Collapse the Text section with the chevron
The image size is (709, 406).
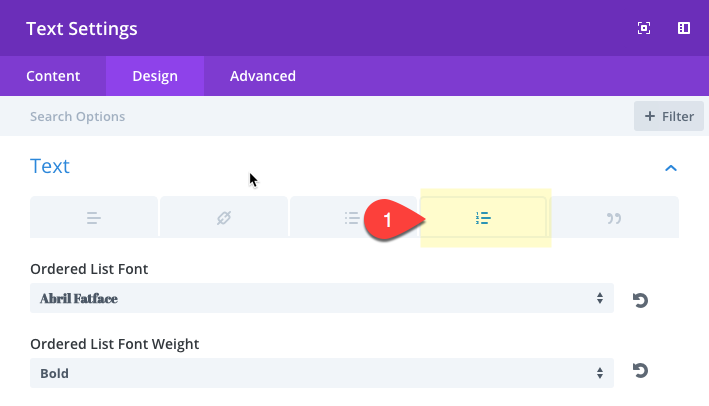pos(671,167)
